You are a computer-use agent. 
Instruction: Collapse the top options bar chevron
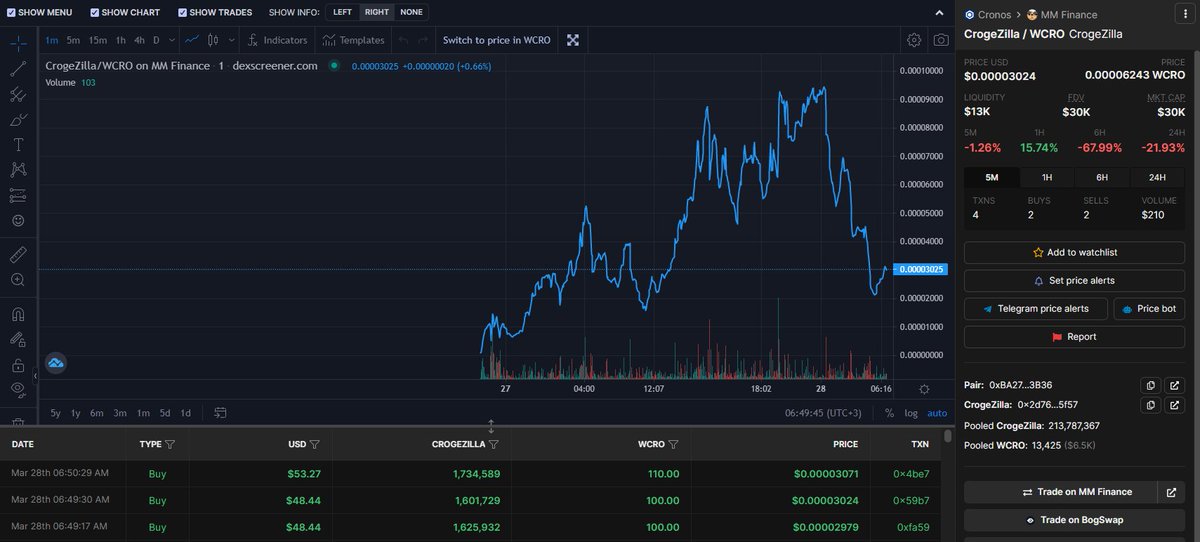coord(938,13)
